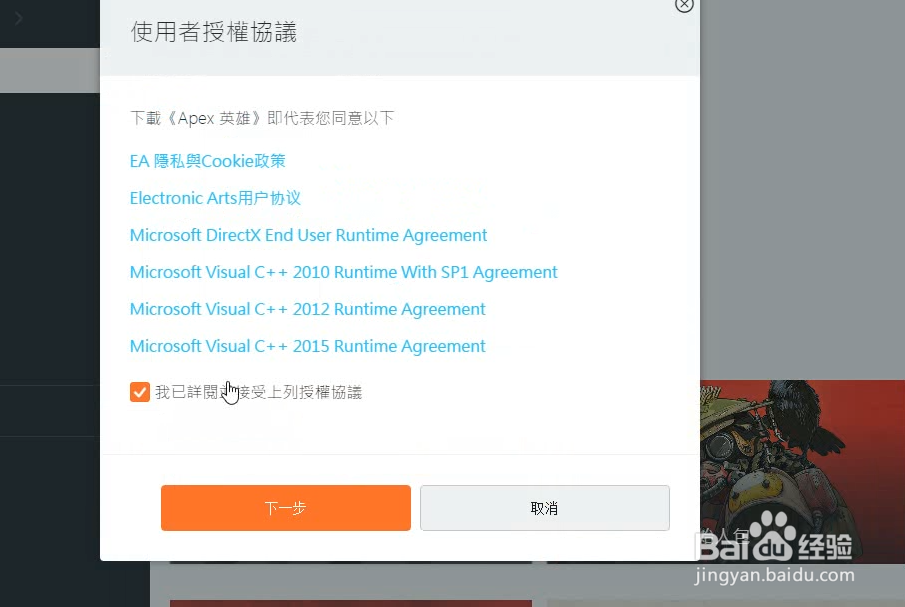Open Visual C++ 2012 Runtime Agreement link
Image resolution: width=905 pixels, height=607 pixels.
pos(308,309)
